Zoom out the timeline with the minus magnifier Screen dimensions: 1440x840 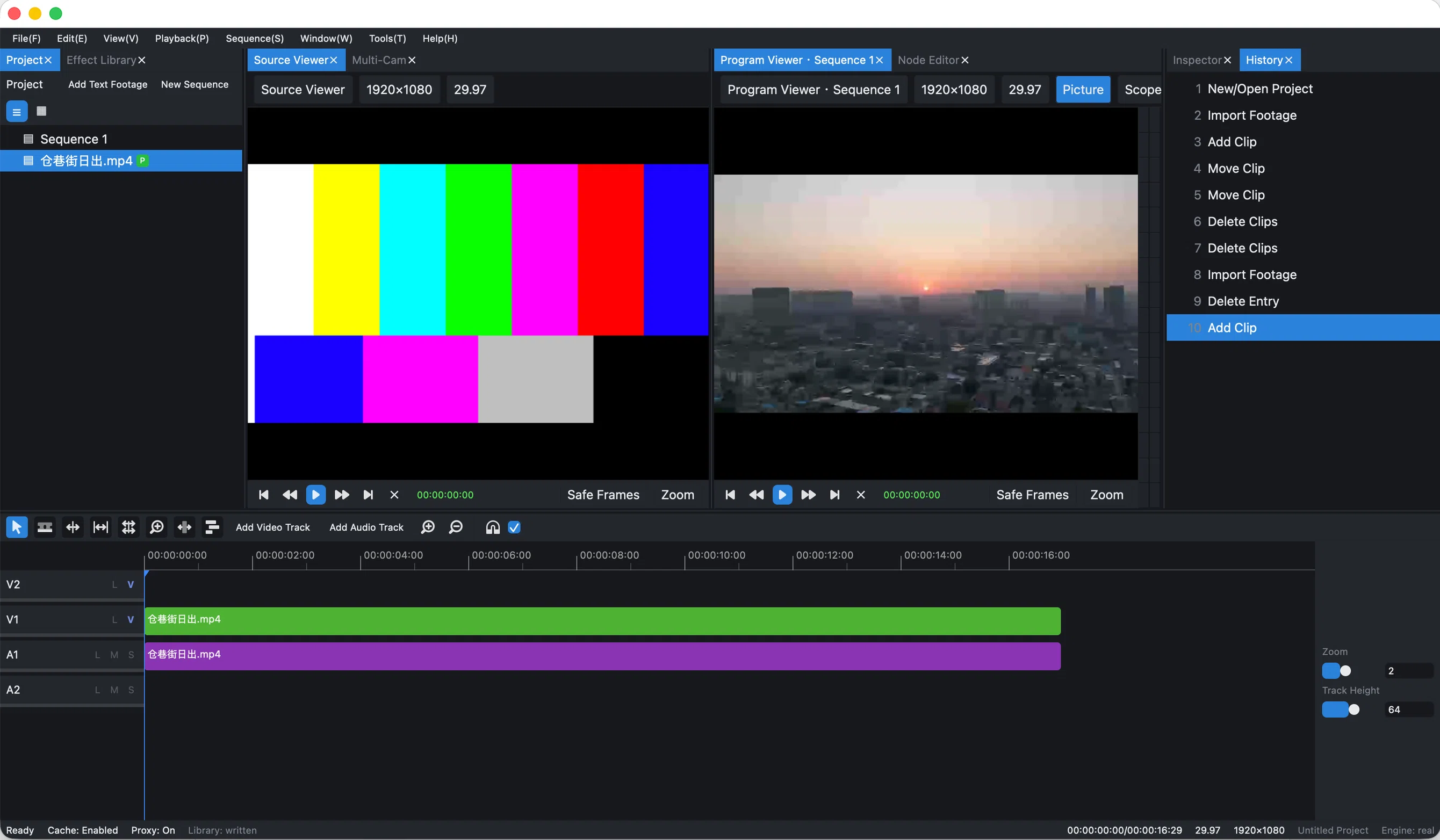[456, 527]
